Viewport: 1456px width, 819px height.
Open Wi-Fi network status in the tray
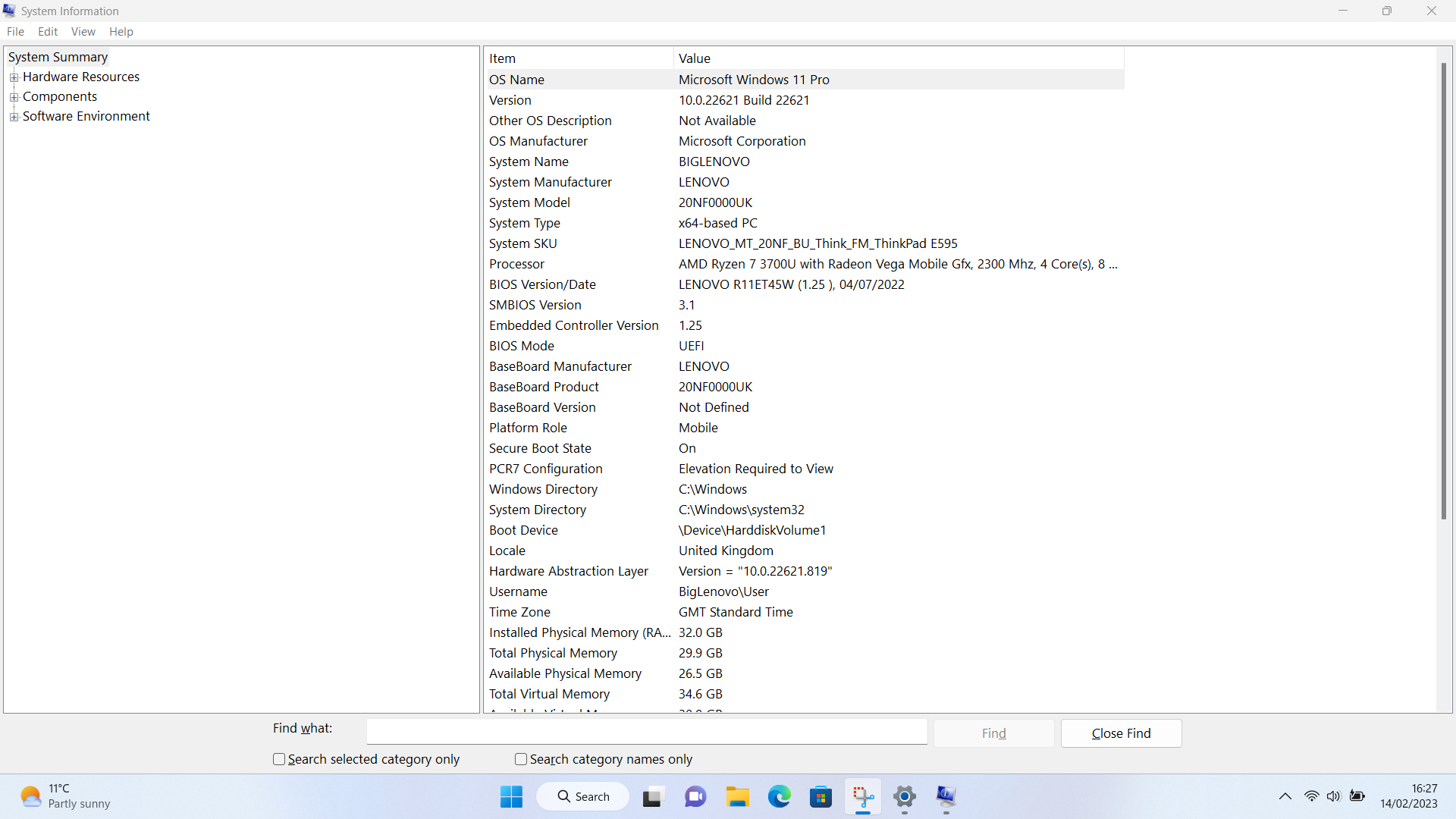tap(1311, 796)
